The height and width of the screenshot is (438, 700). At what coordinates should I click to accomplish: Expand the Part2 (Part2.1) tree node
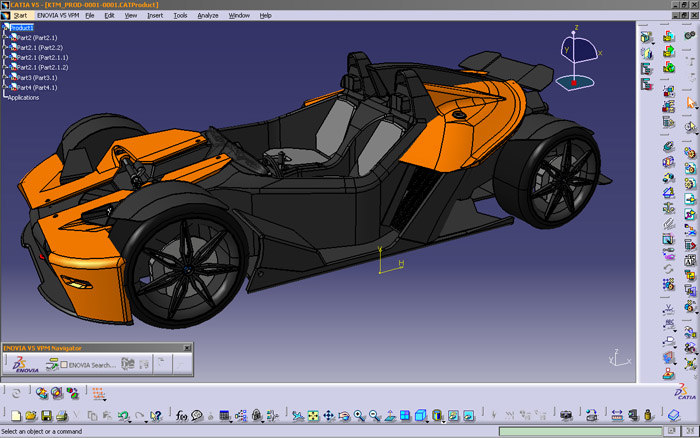pyautogui.click(x=5, y=38)
